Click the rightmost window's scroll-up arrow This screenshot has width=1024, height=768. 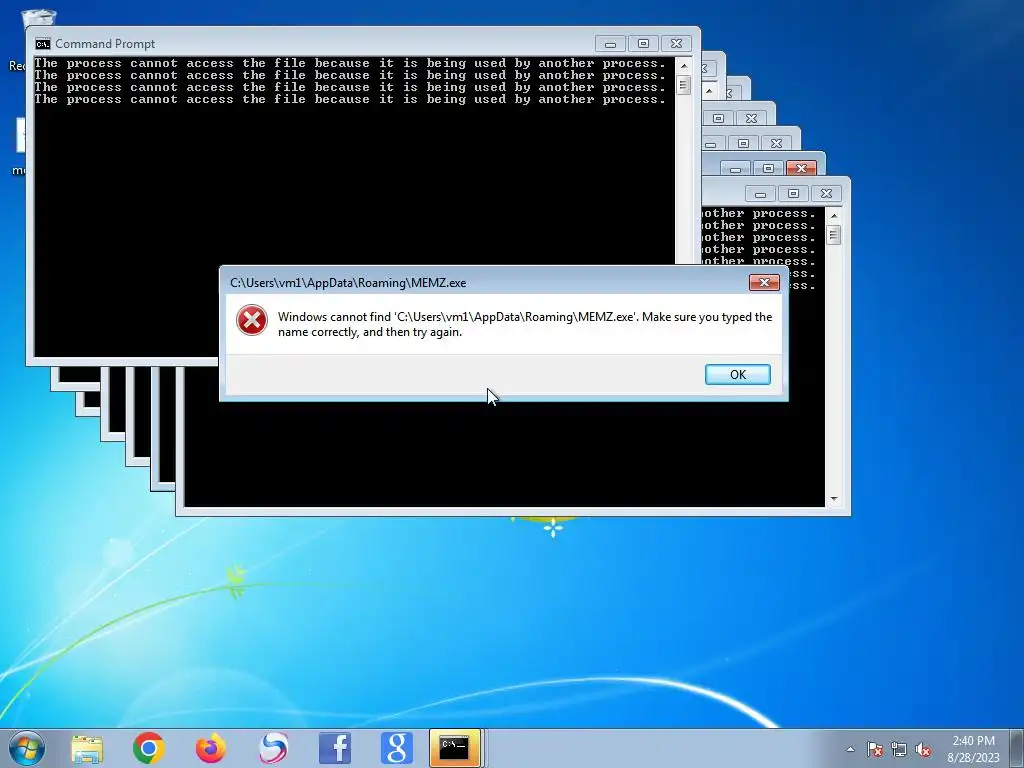point(833,216)
